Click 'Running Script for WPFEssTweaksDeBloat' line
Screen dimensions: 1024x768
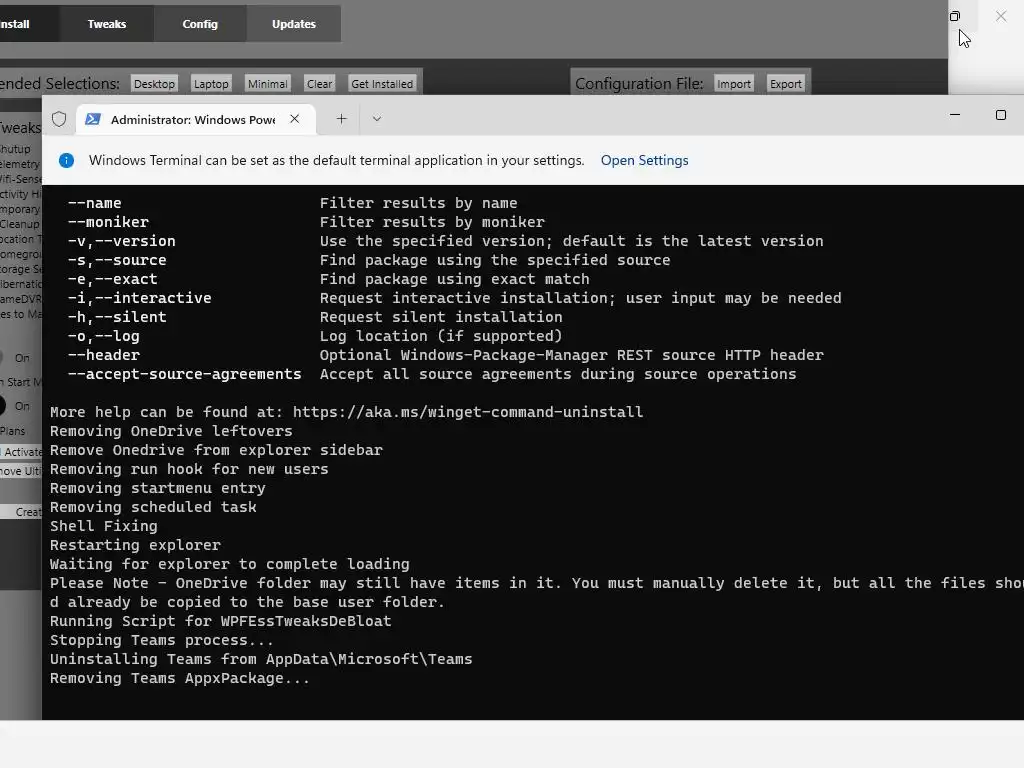[221, 621]
